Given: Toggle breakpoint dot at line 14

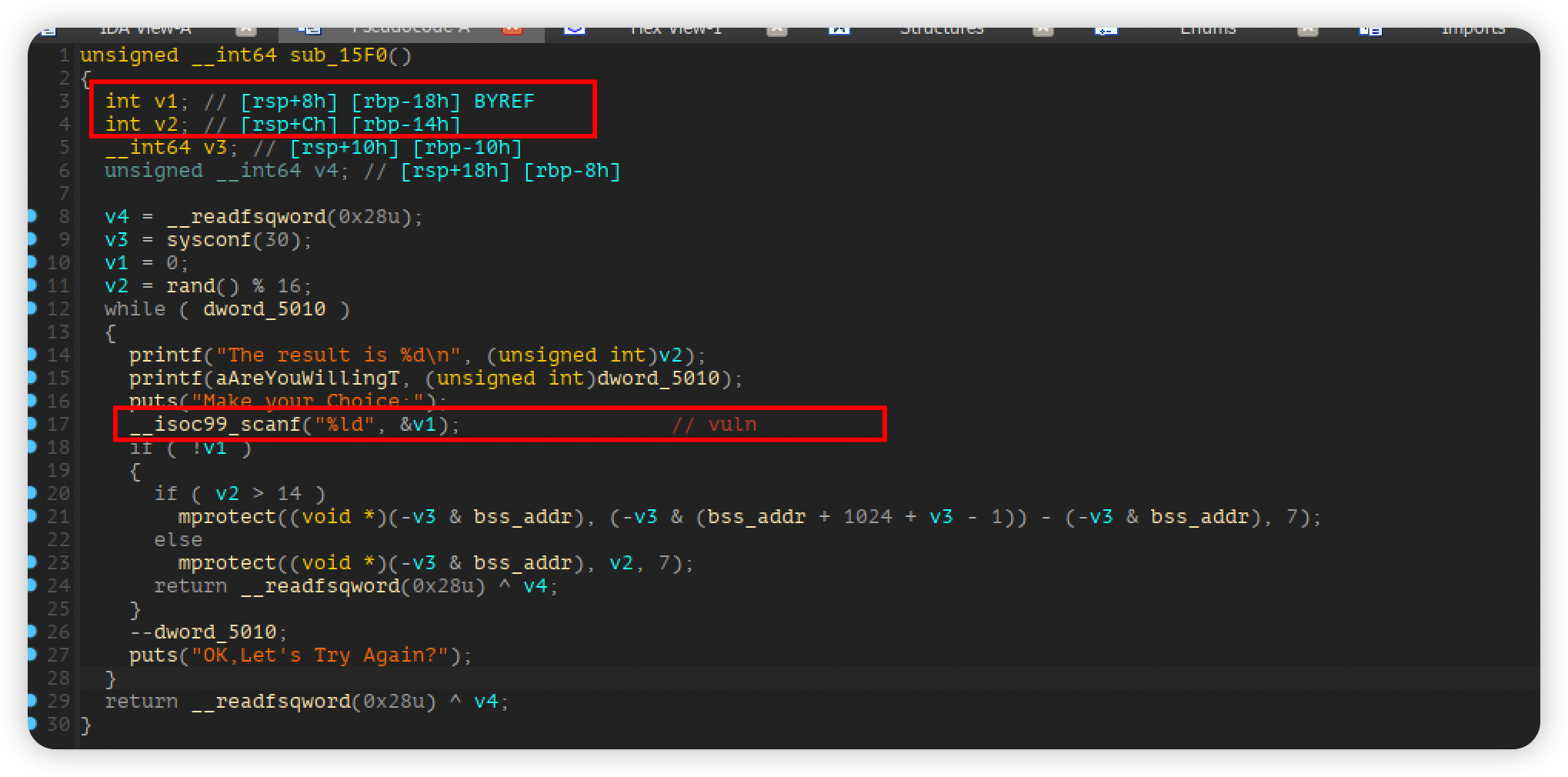Looking at the screenshot, I should coord(32,355).
